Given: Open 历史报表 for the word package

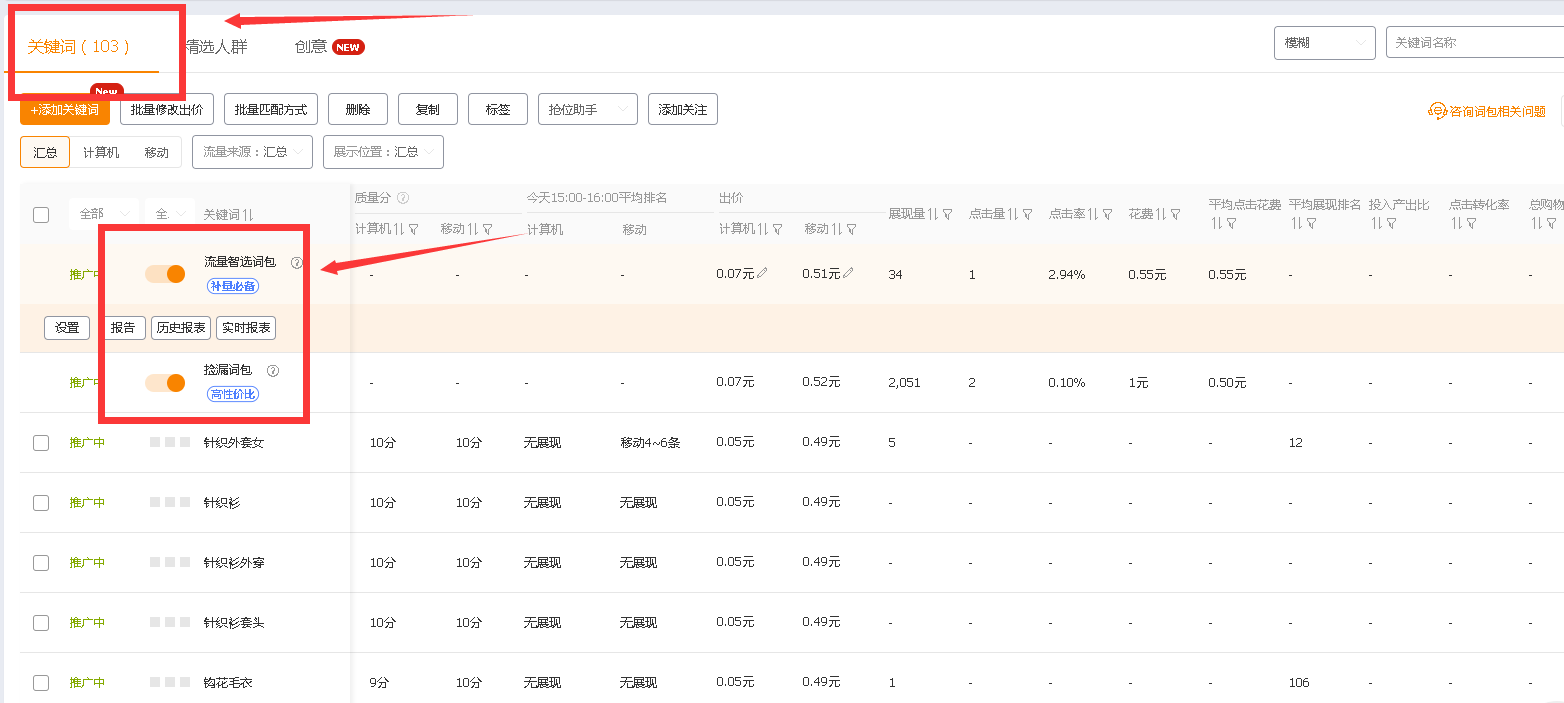Looking at the screenshot, I should point(181,328).
